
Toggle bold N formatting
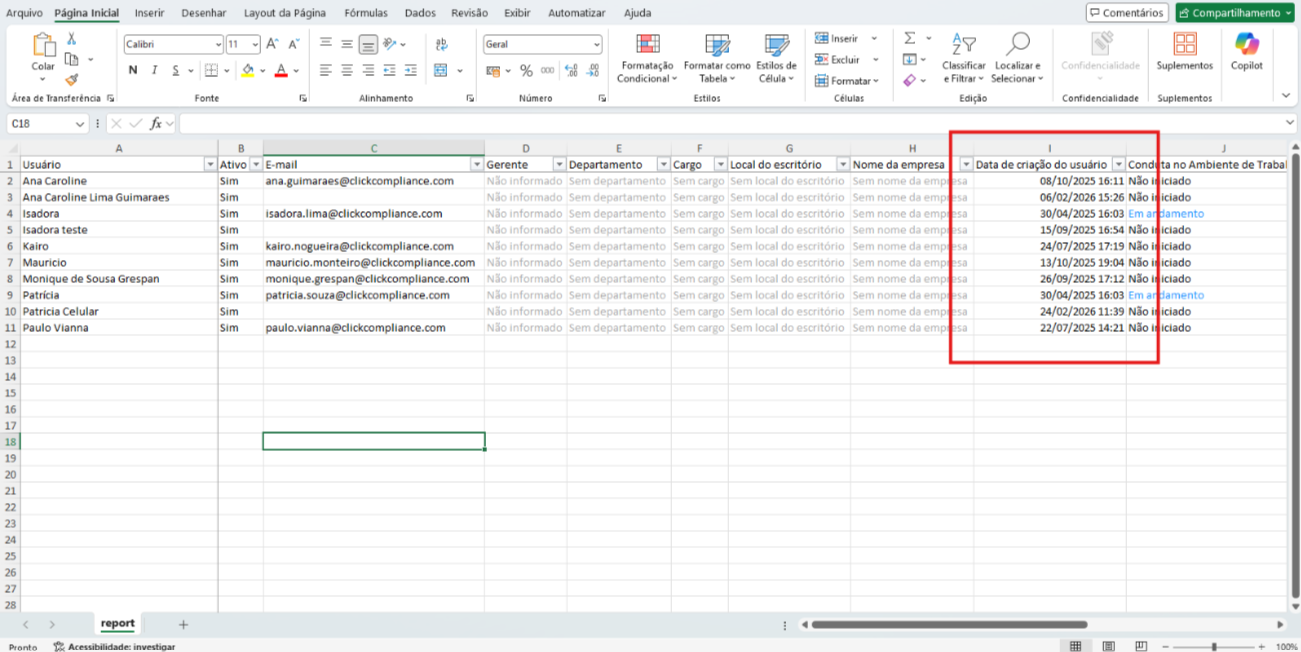[133, 71]
